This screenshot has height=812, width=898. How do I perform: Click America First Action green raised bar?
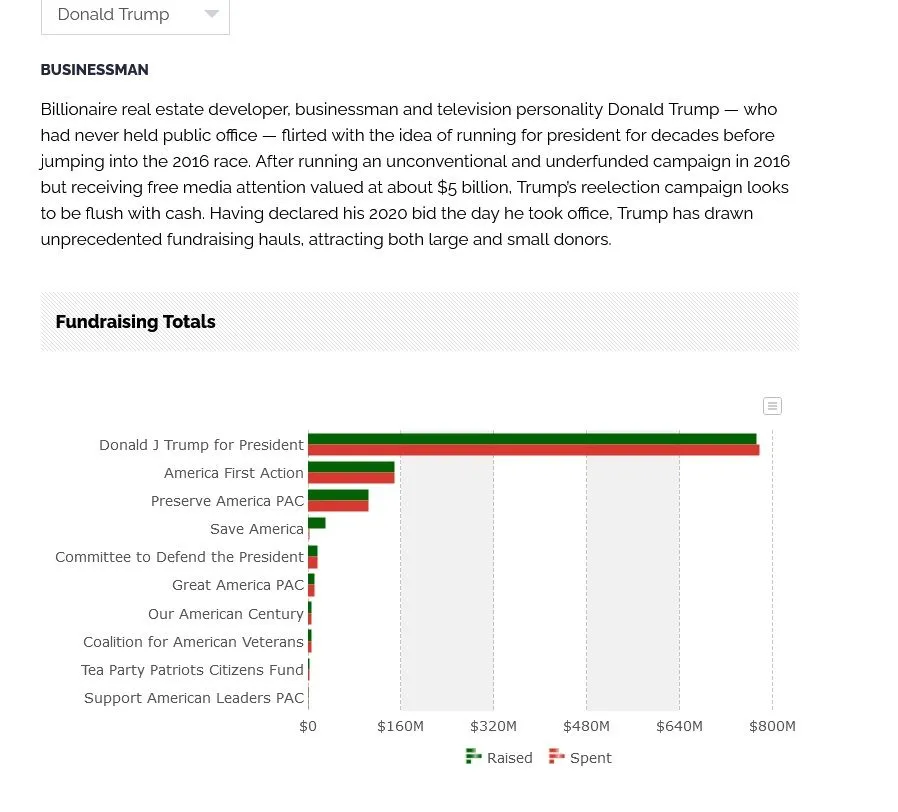click(x=351, y=467)
